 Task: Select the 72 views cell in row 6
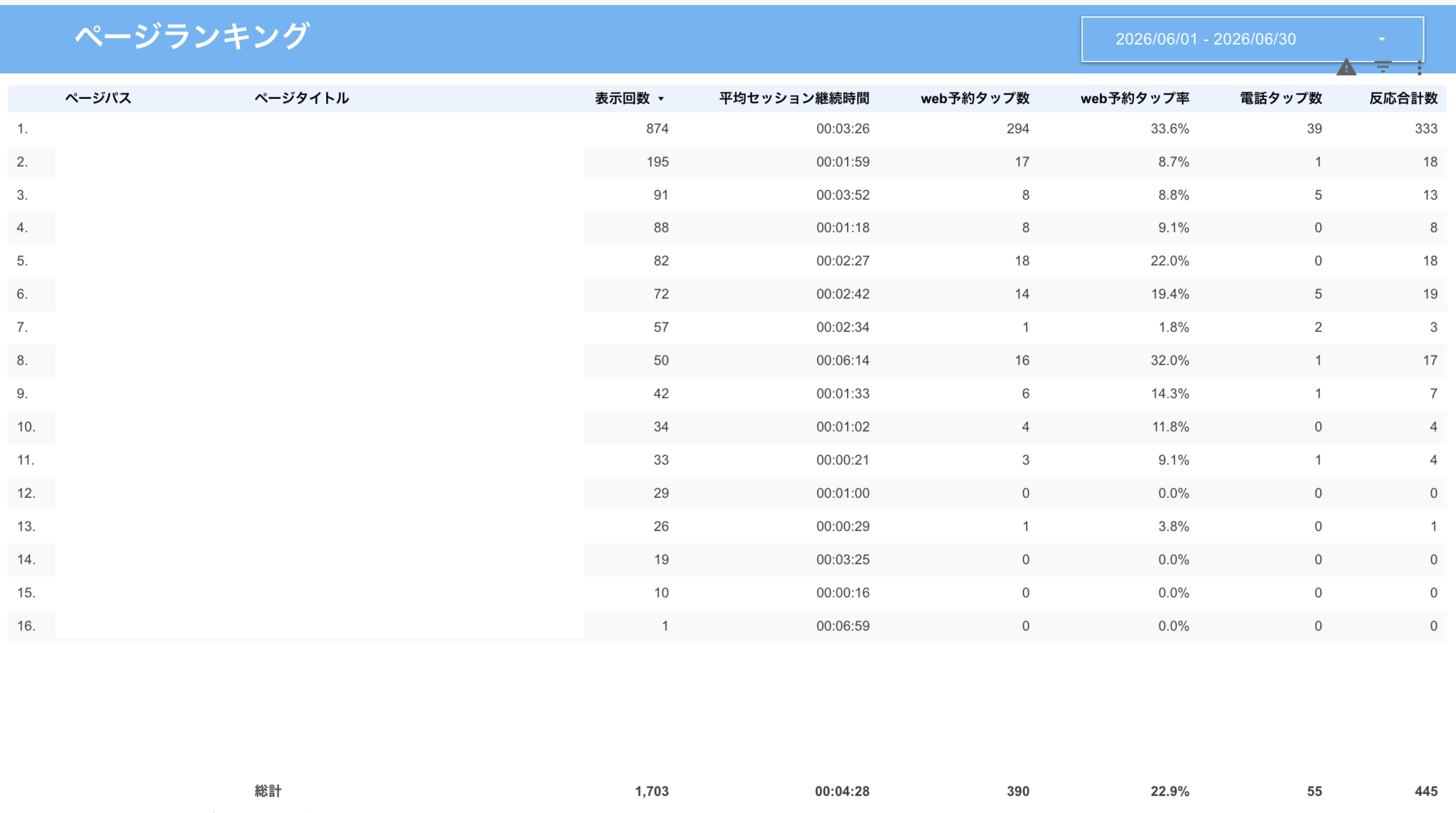[661, 294]
